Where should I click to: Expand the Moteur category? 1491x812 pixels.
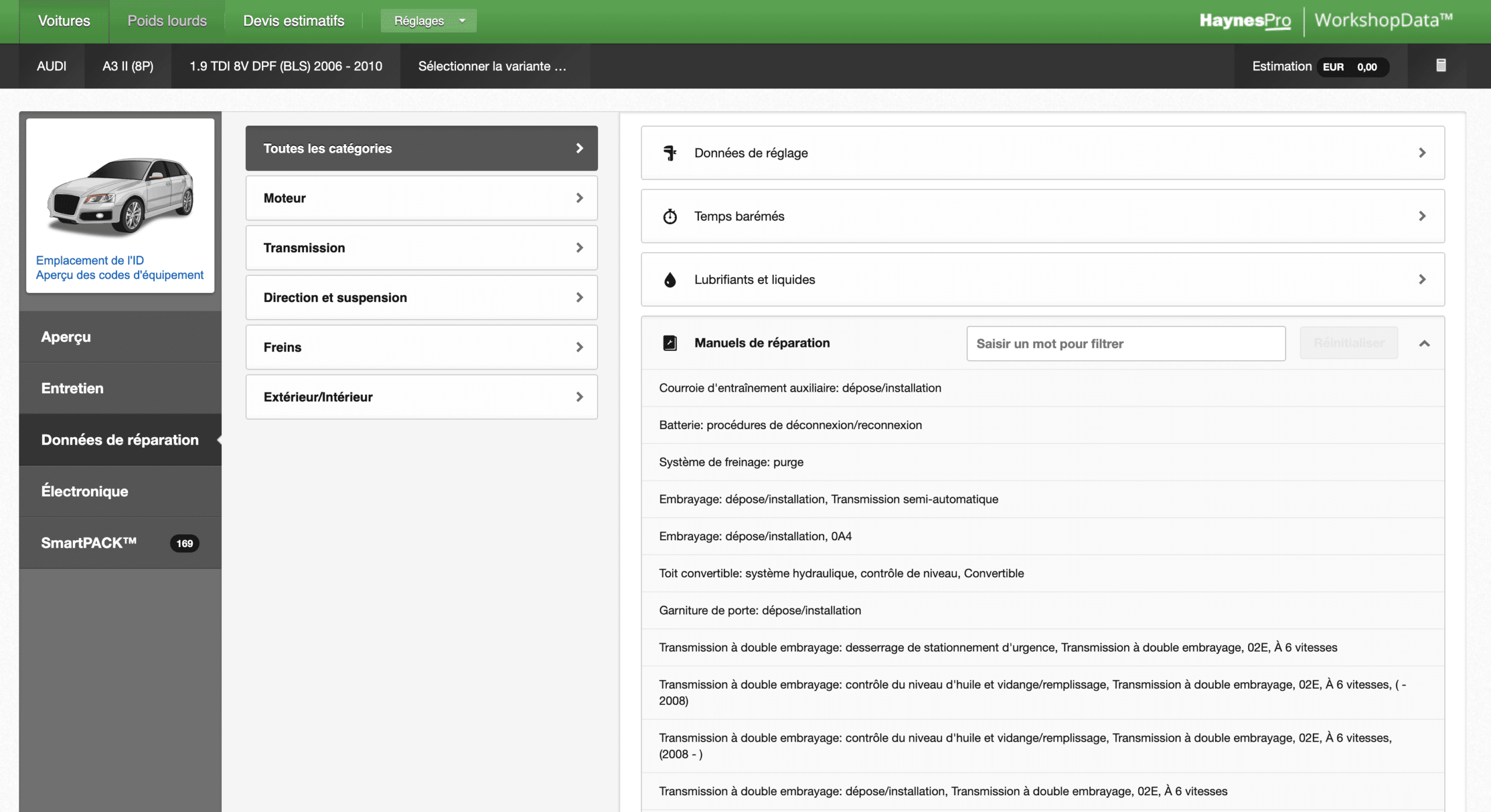click(421, 198)
